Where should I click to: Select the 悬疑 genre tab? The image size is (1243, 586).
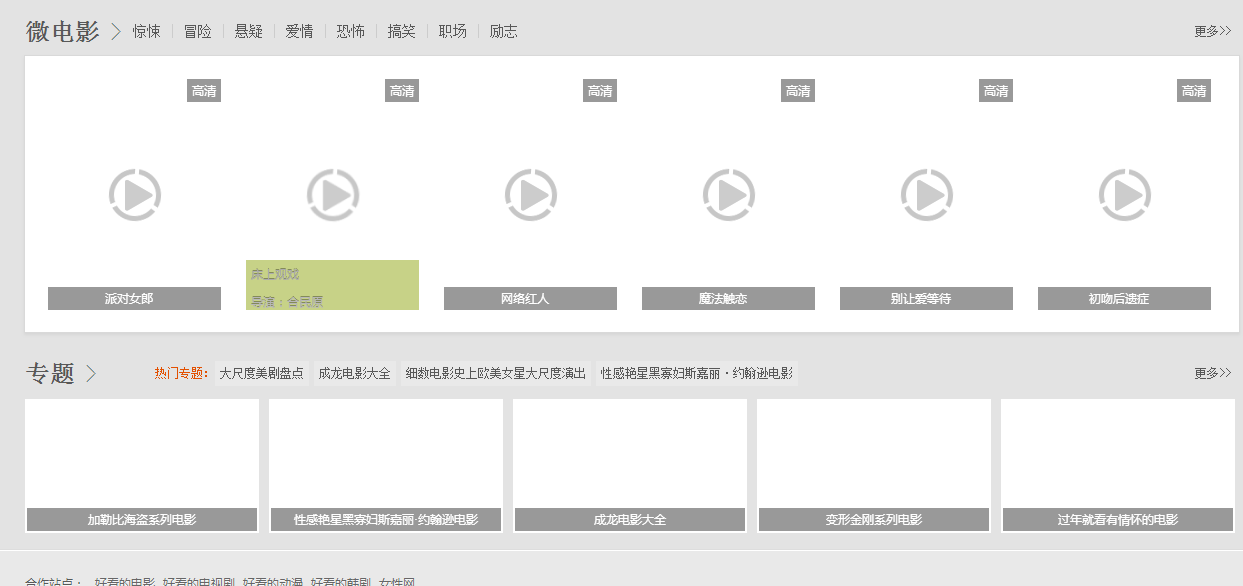[248, 32]
